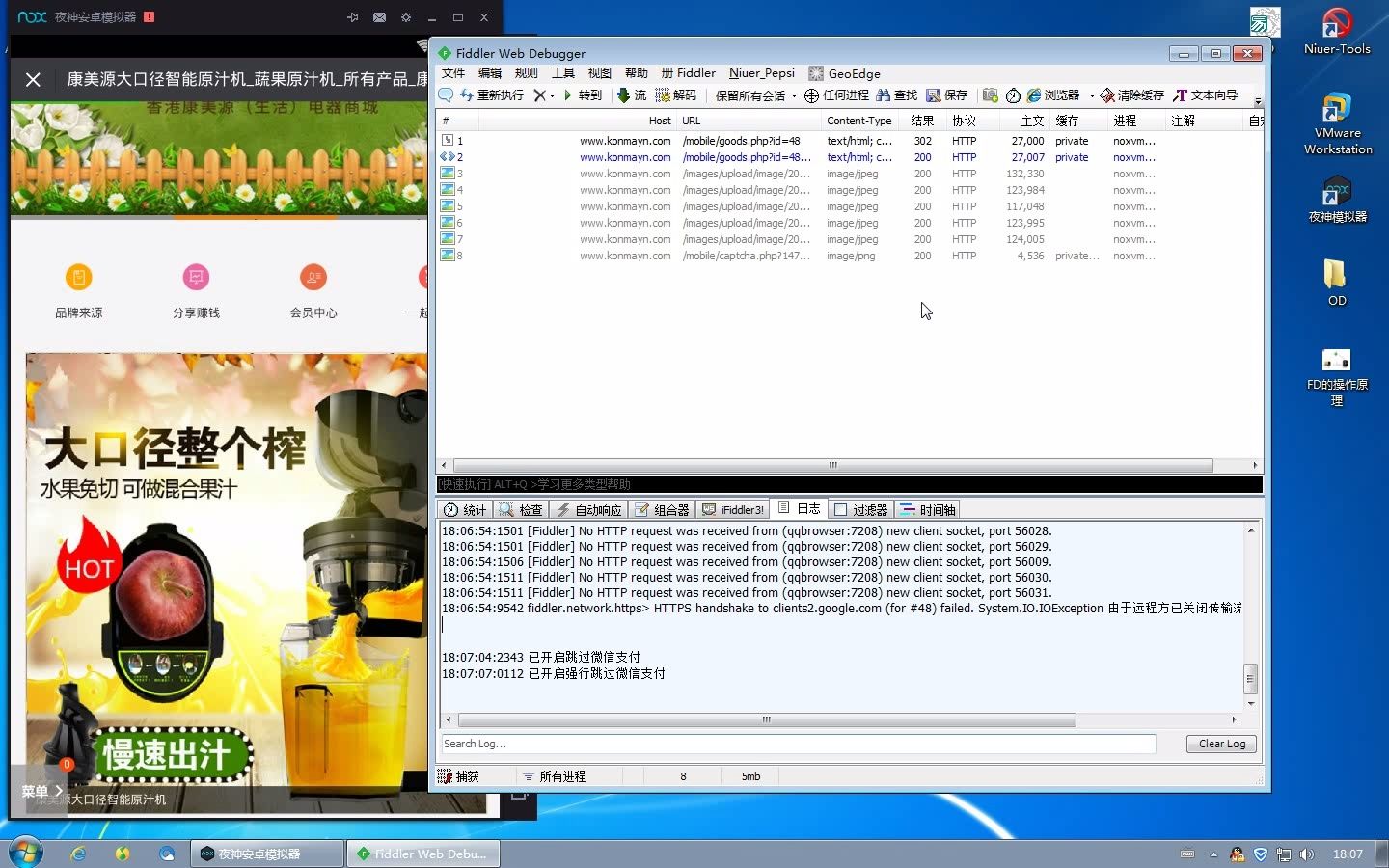Sort sessions by Content-Type column header
This screenshot has width=1389, height=868.
[x=858, y=121]
